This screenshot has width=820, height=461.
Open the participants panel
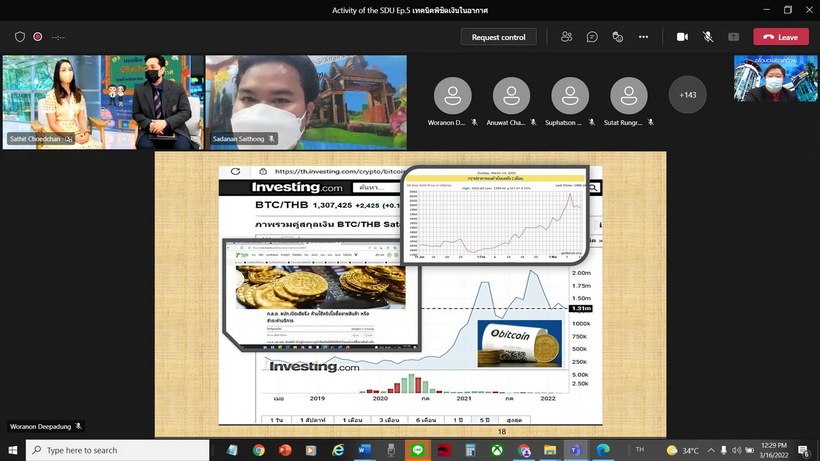point(567,37)
